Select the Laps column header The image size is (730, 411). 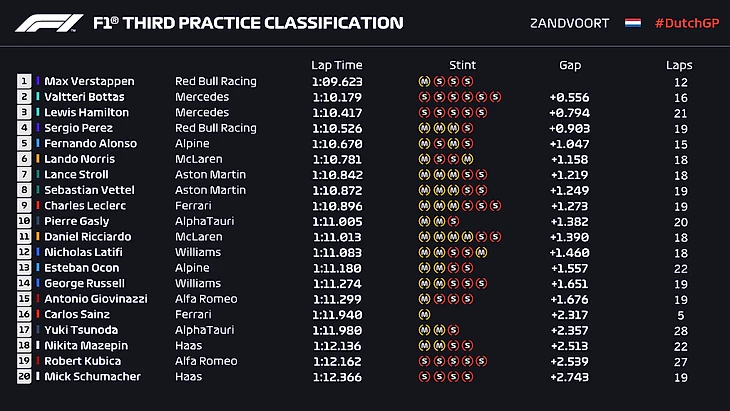point(679,65)
